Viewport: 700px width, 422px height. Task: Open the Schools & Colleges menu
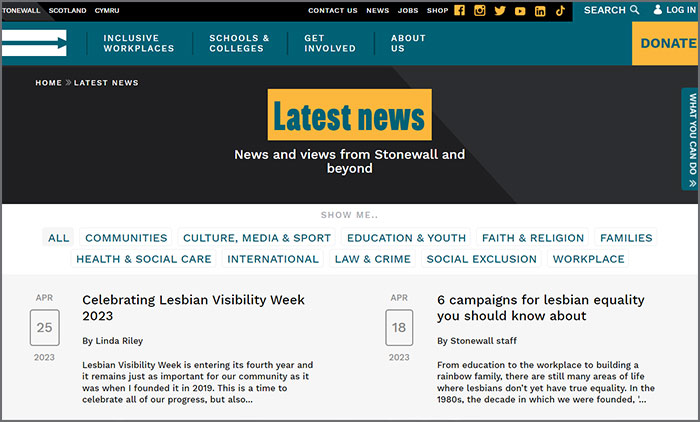click(239, 43)
